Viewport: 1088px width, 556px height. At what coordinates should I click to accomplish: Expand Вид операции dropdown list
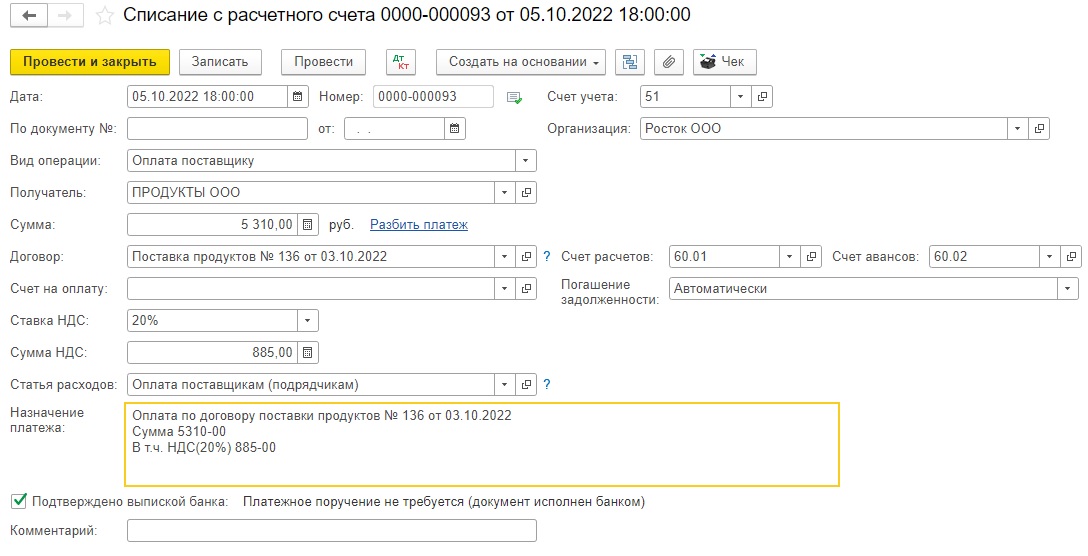pyautogui.click(x=525, y=160)
